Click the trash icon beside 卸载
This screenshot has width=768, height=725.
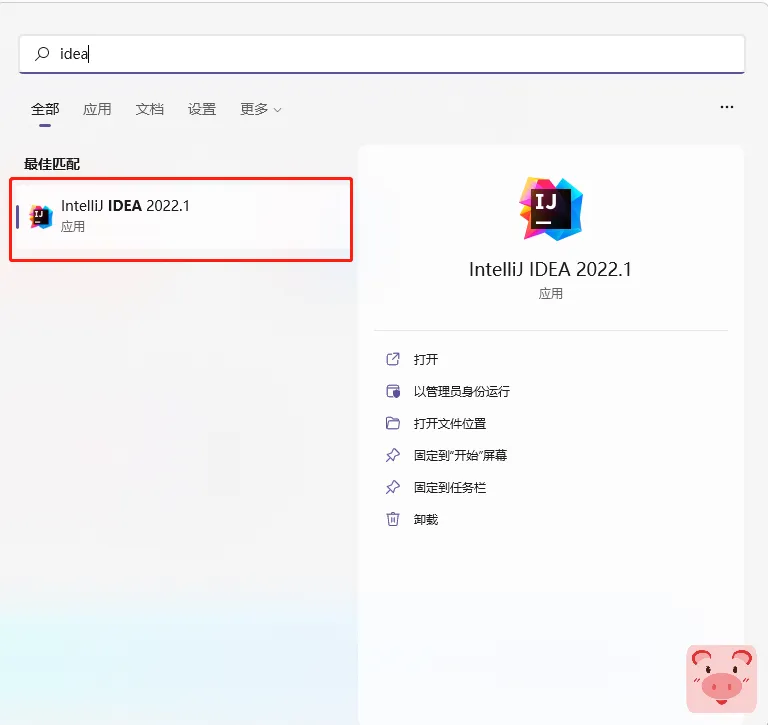(x=393, y=519)
